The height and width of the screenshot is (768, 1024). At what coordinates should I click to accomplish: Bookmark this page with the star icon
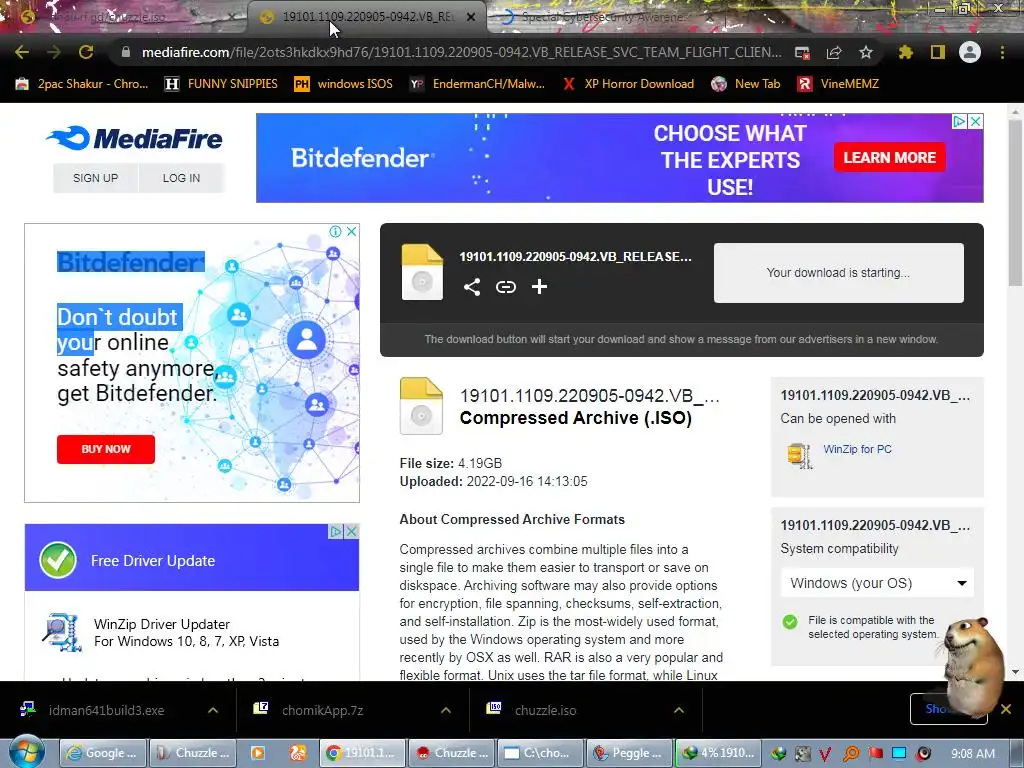tap(866, 52)
